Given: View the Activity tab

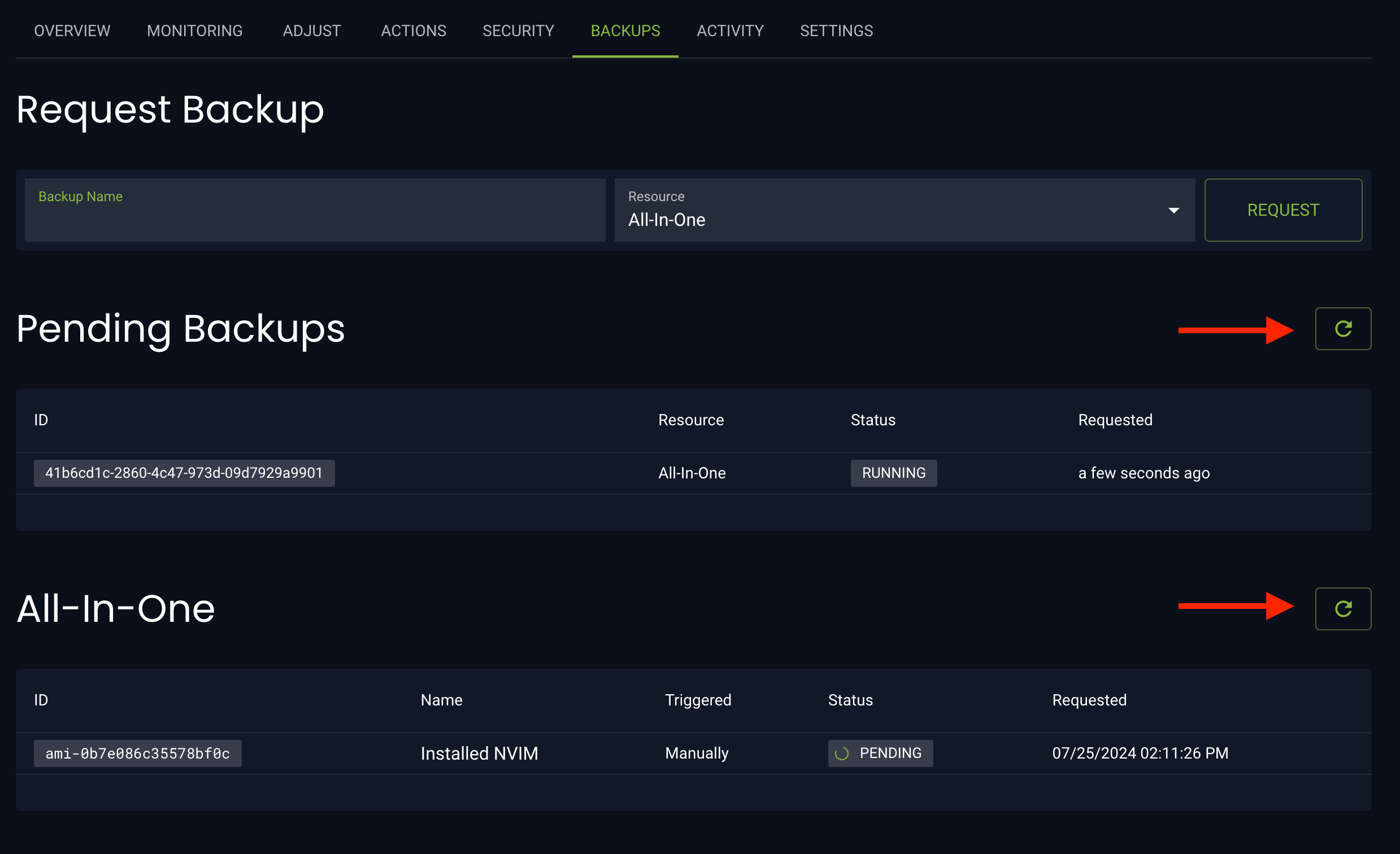Looking at the screenshot, I should coord(729,30).
